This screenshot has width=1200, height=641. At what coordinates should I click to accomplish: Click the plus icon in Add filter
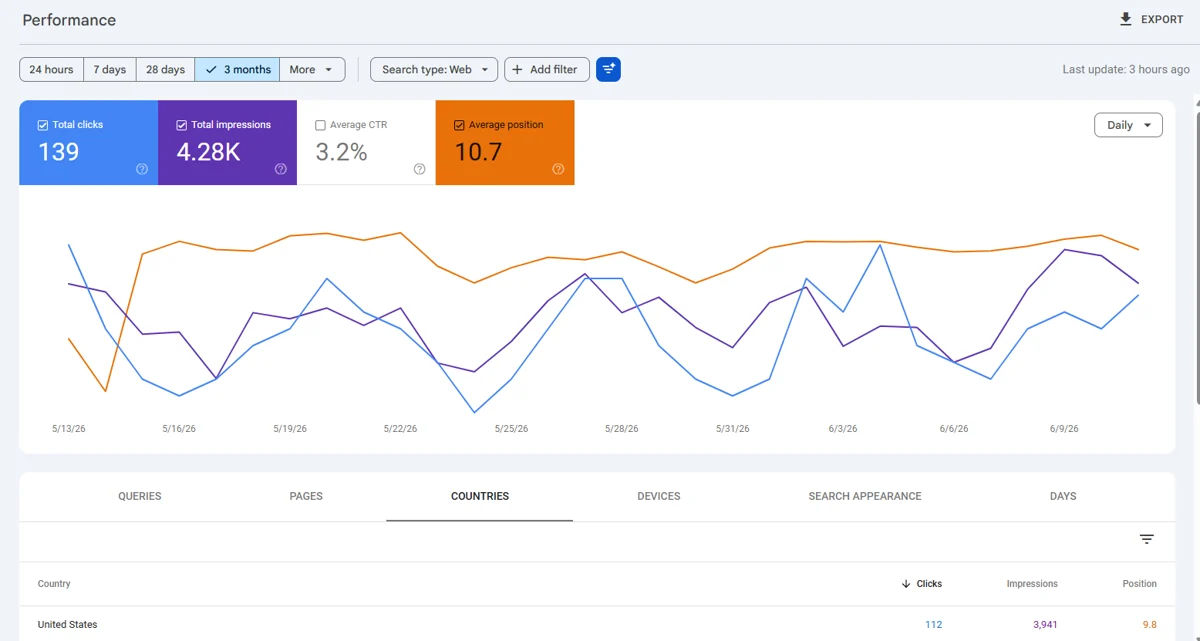pos(517,69)
